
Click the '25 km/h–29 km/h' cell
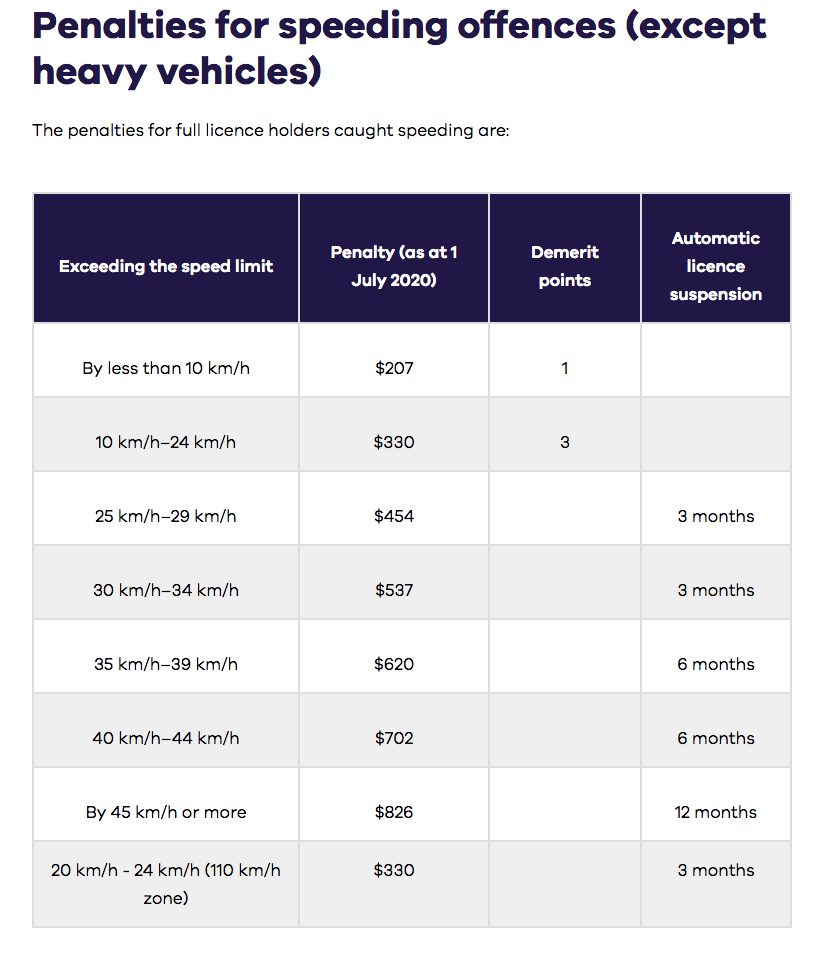[166, 516]
